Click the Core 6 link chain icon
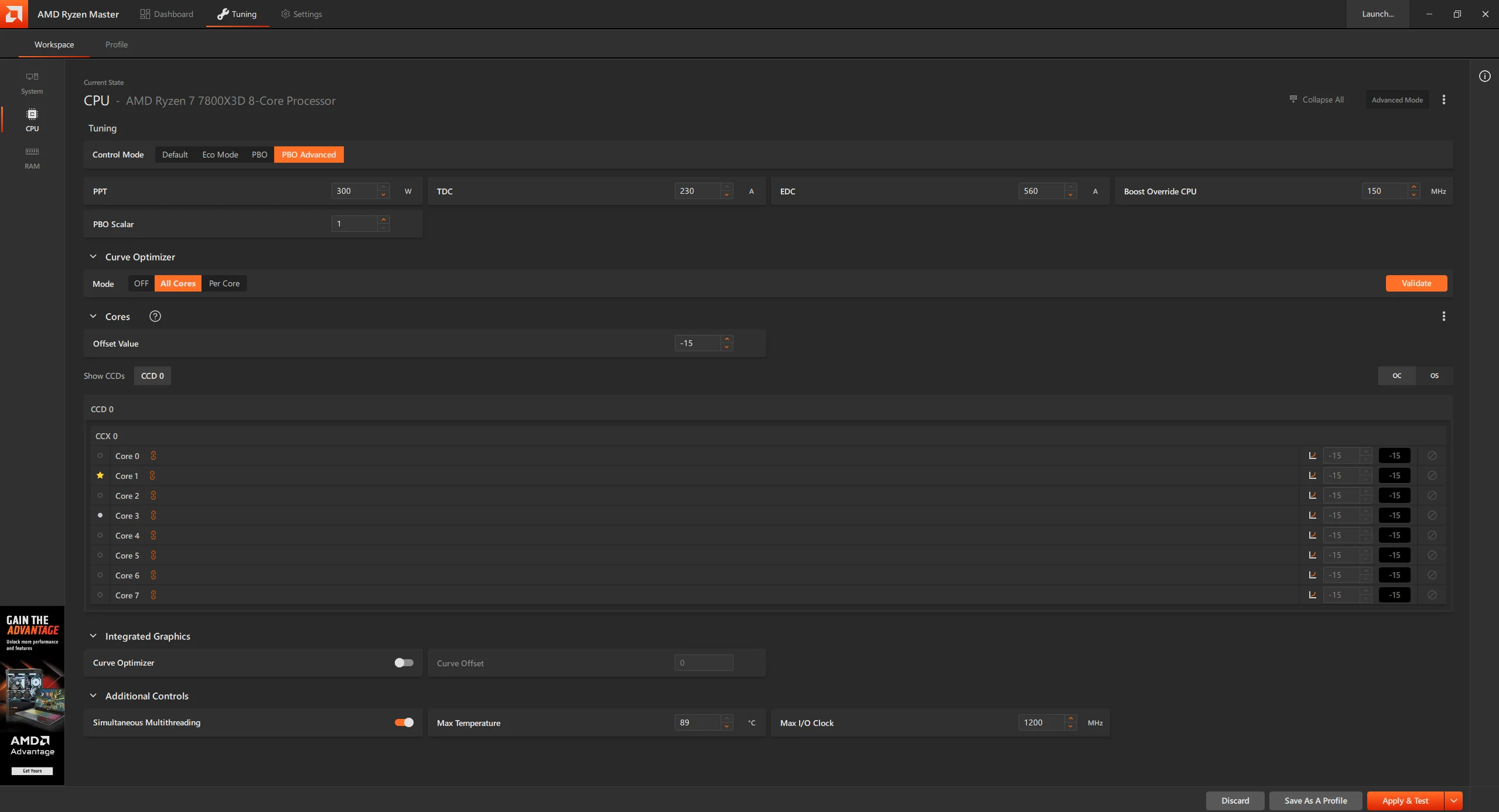Viewport: 1499px width, 812px height. pyautogui.click(x=153, y=575)
